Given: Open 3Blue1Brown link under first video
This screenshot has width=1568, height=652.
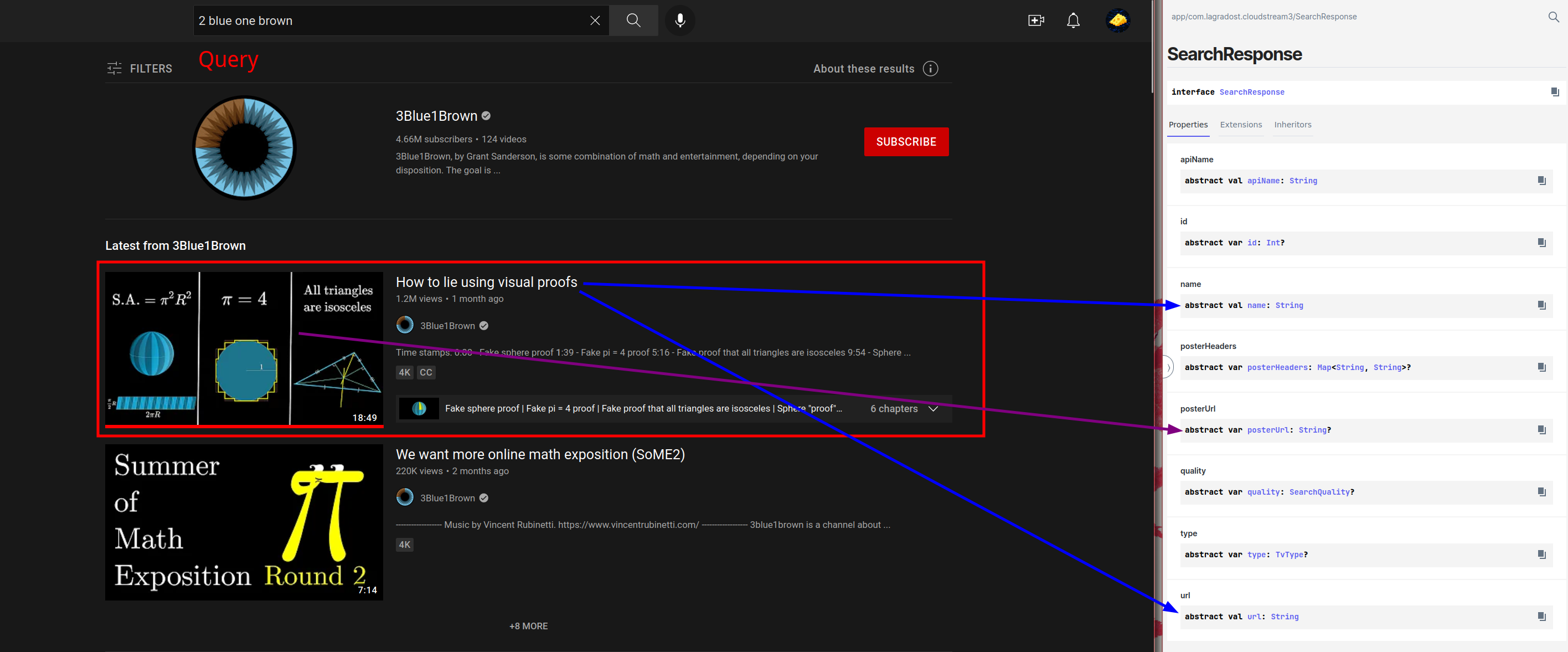Looking at the screenshot, I should [x=447, y=326].
